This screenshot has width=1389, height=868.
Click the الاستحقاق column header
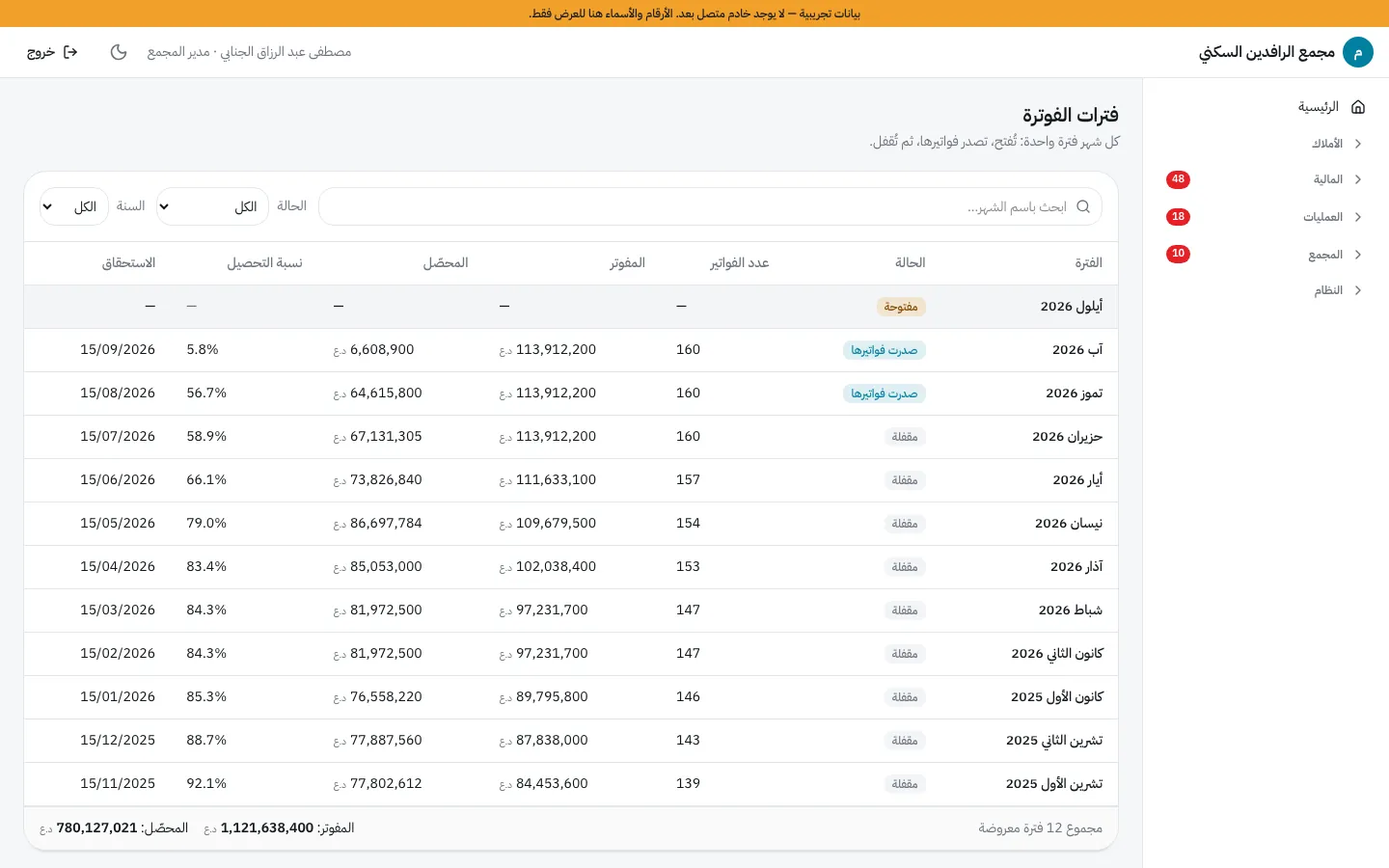point(128,263)
